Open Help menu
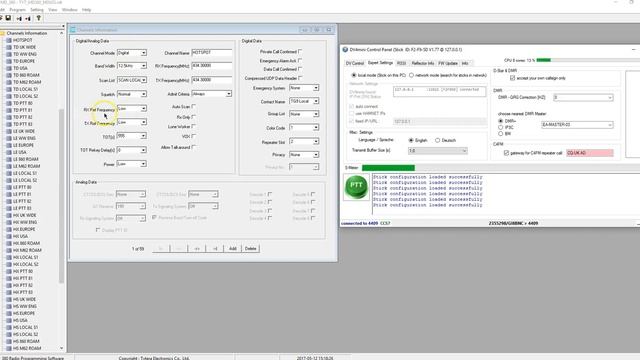 pyautogui.click(x=87, y=9)
